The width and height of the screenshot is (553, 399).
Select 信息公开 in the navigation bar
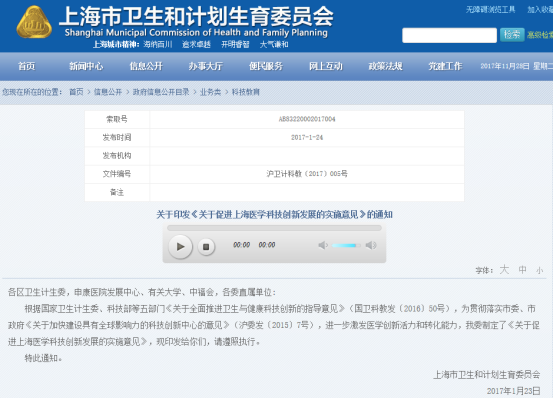pyautogui.click(x=146, y=66)
